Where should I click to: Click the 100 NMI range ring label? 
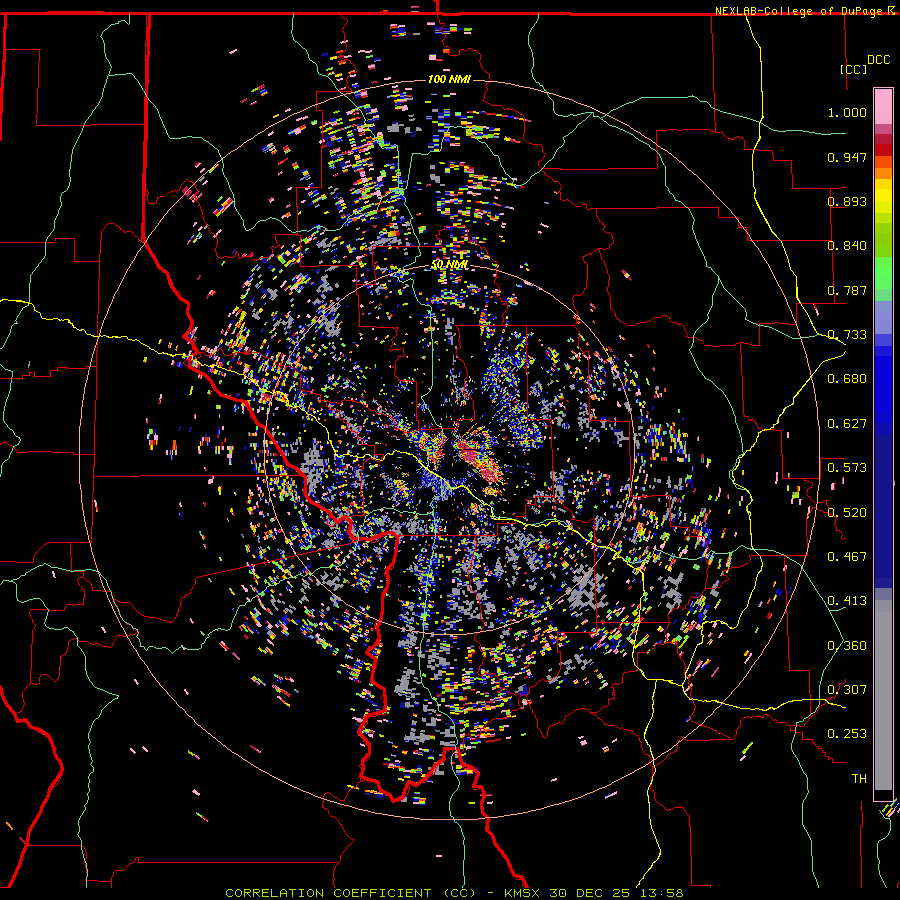[x=449, y=79]
